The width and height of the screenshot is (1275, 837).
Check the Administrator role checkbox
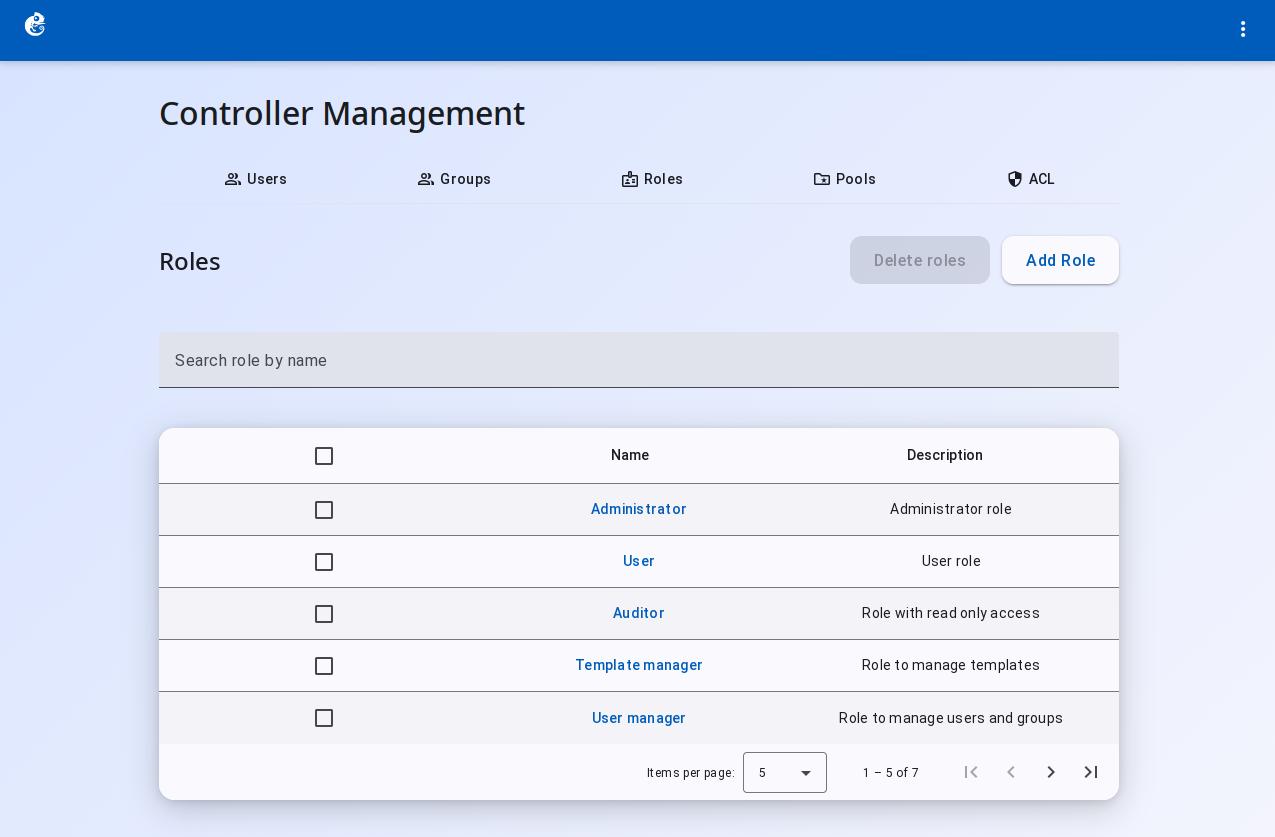pyautogui.click(x=324, y=510)
